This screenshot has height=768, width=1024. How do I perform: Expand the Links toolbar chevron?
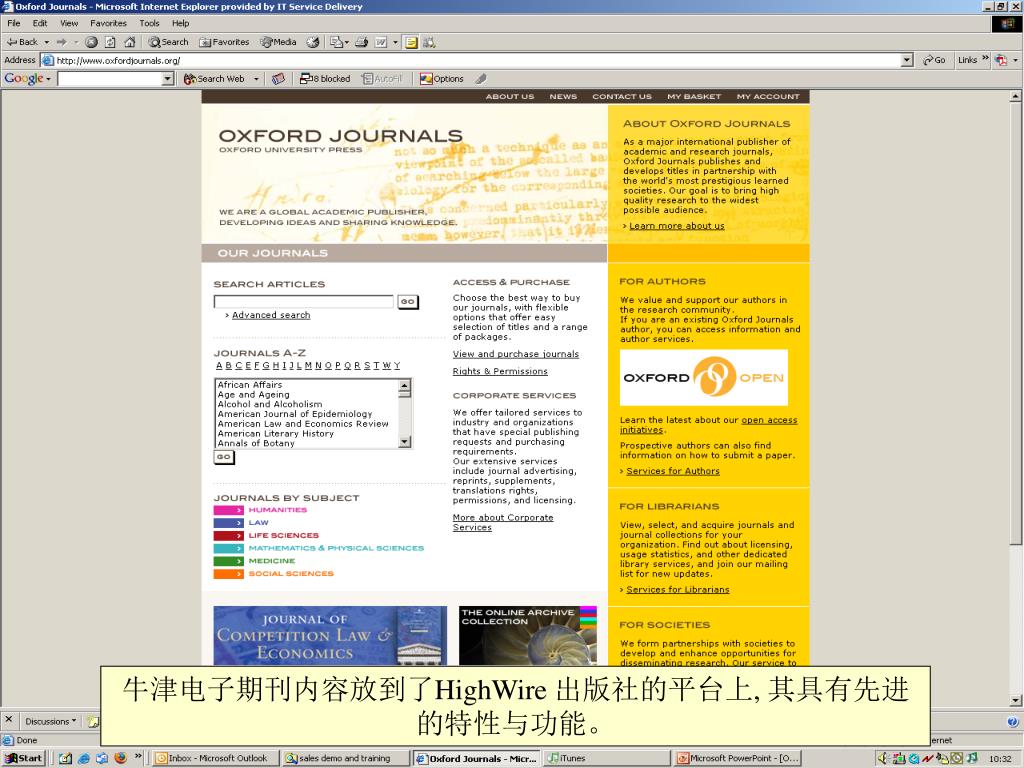coord(985,59)
